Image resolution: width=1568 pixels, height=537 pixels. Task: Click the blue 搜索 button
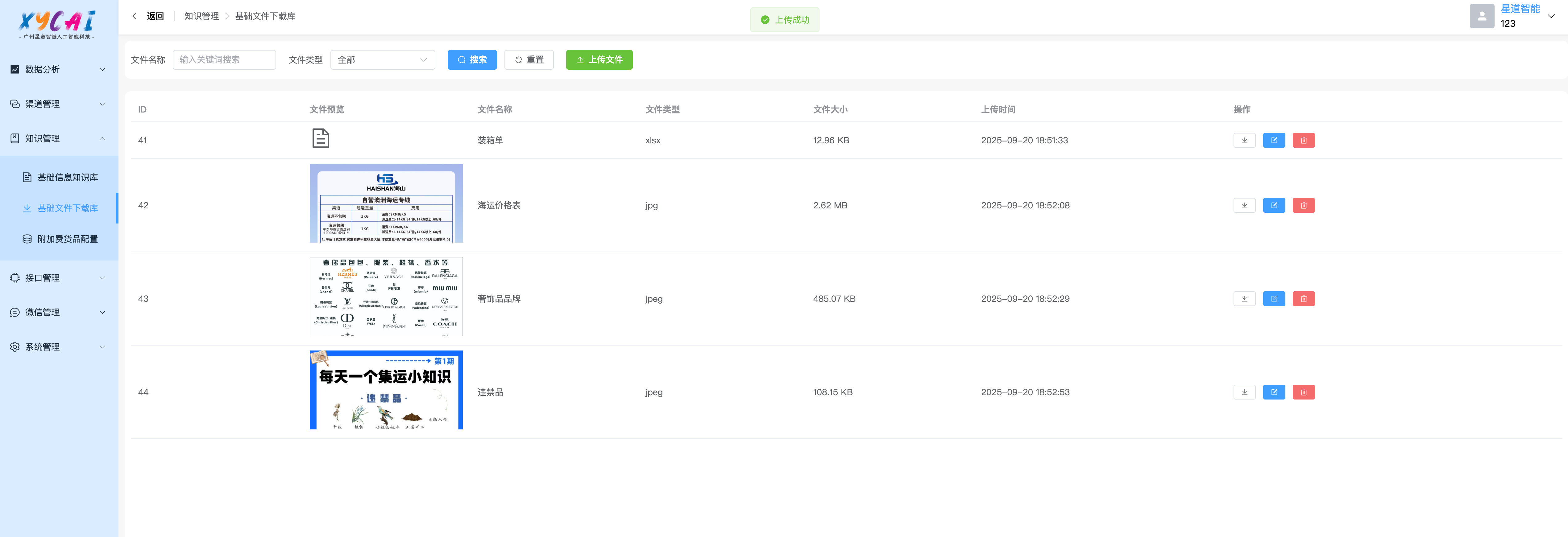click(472, 59)
